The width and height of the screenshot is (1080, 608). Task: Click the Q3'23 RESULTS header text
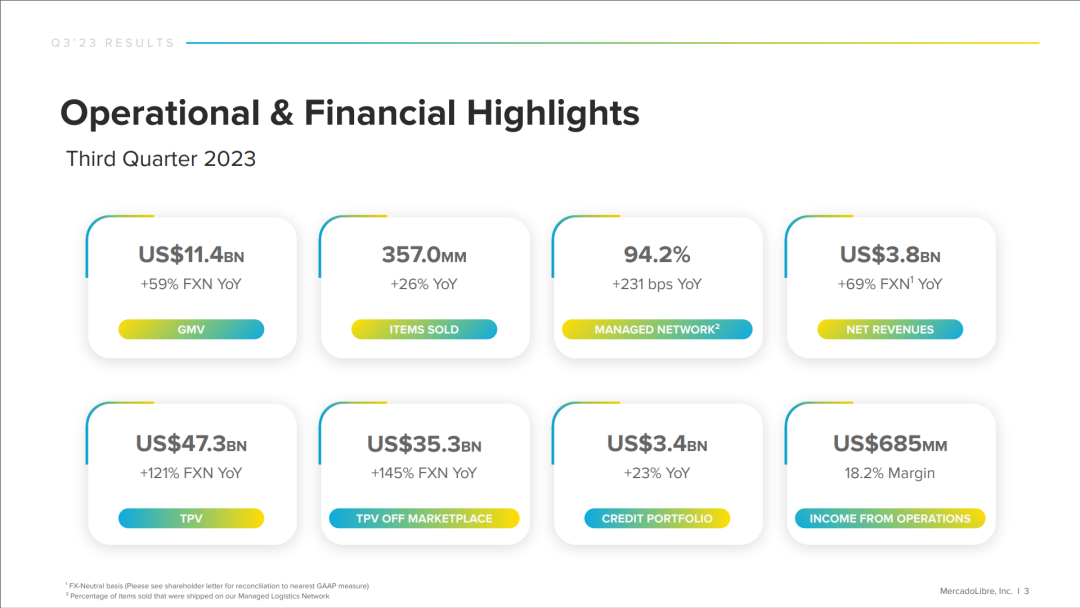click(x=113, y=43)
